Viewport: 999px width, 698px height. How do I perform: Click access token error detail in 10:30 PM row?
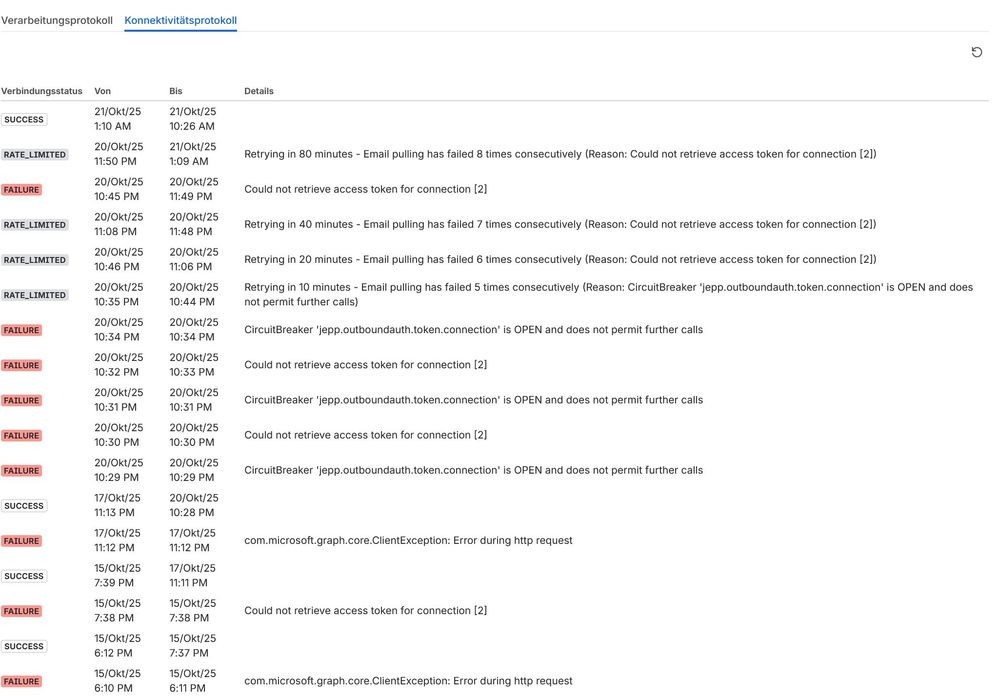[366, 435]
